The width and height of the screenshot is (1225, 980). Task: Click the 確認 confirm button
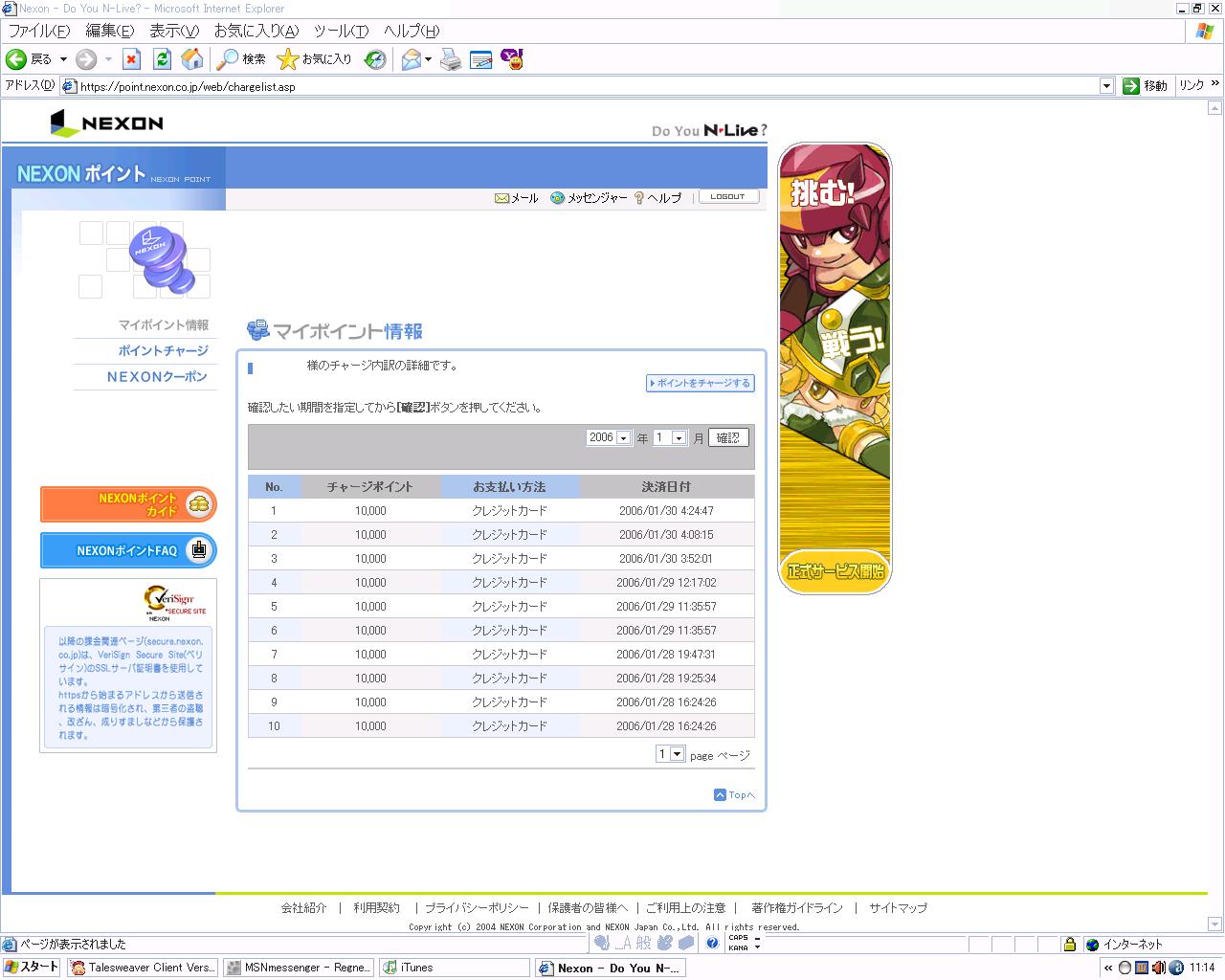click(728, 437)
